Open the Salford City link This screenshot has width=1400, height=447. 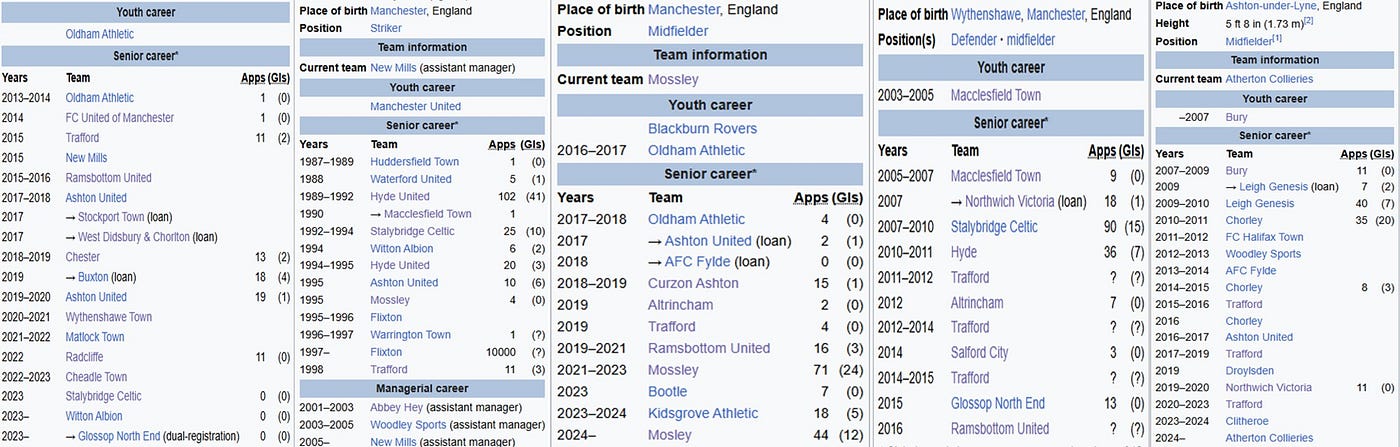point(979,352)
